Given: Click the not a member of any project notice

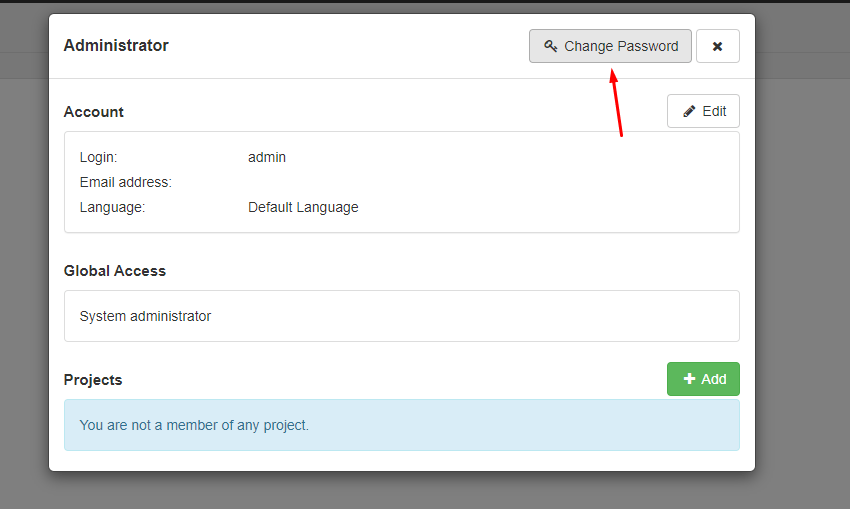Looking at the screenshot, I should [194, 425].
